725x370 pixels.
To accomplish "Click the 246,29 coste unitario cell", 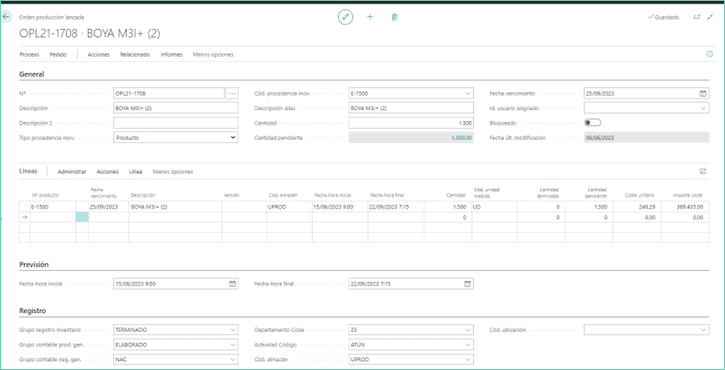I will tap(637, 207).
